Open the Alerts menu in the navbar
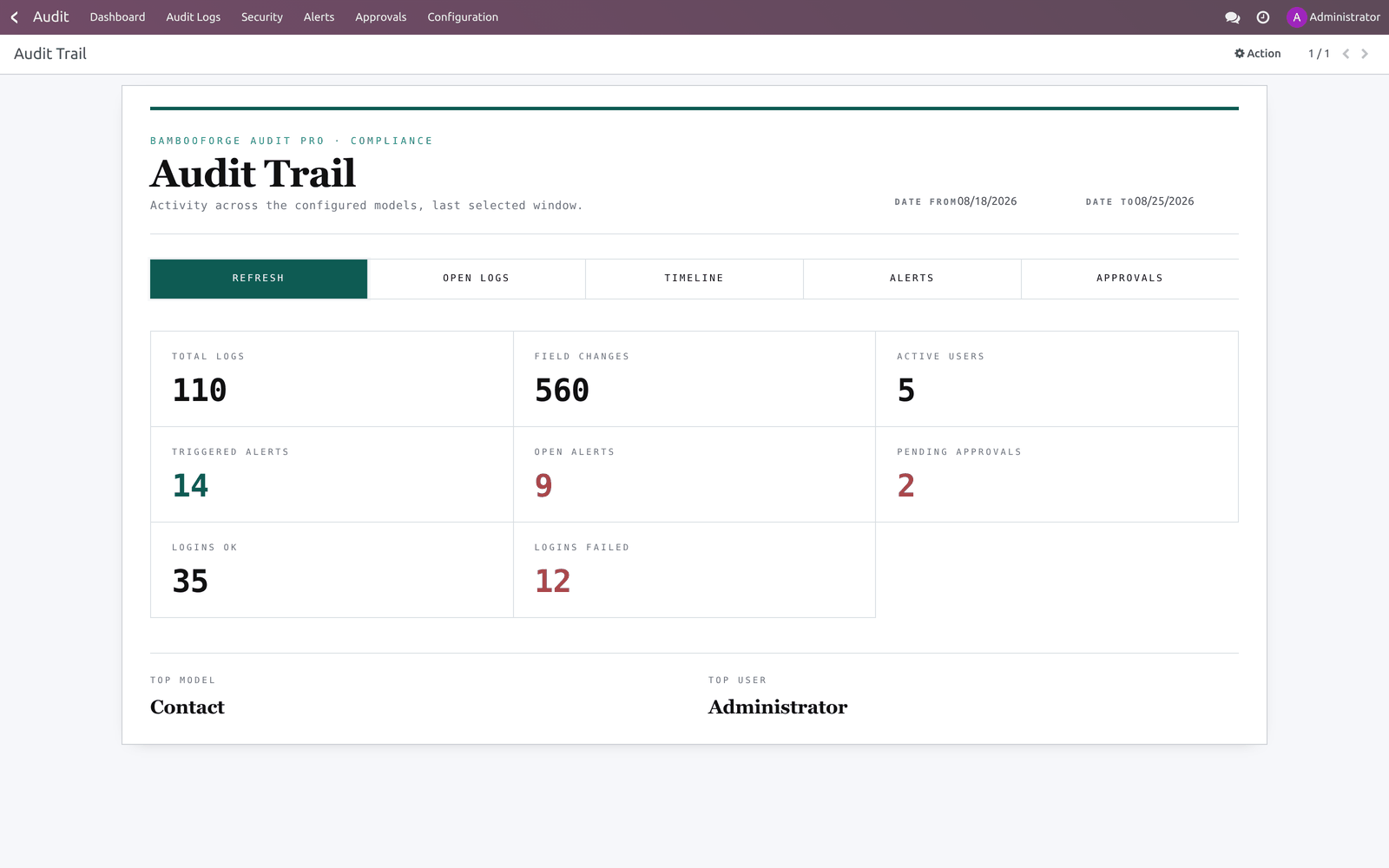 [x=319, y=17]
